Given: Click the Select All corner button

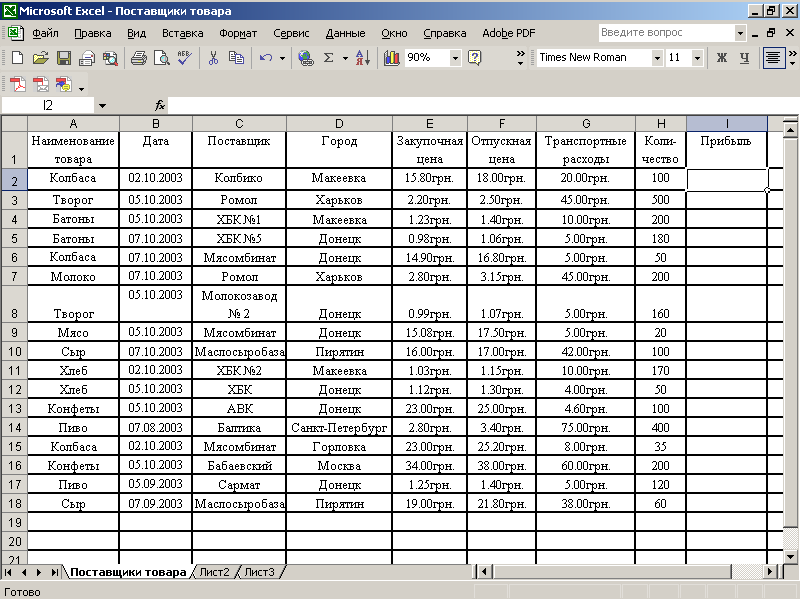Looking at the screenshot, I should click(x=14, y=123).
